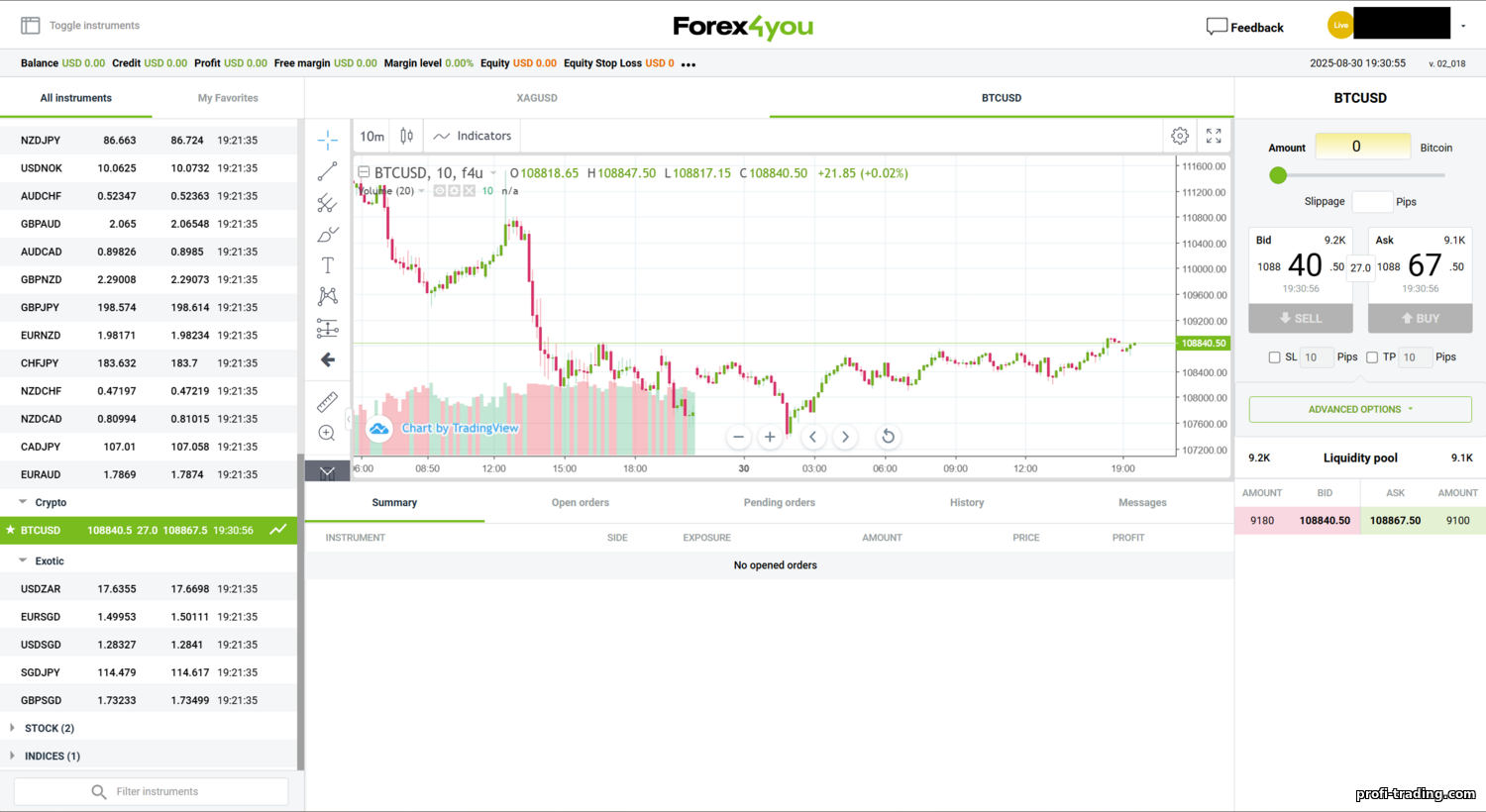Toggle BTCUSD favorite star
Image resolution: width=1486 pixels, height=812 pixels.
[x=11, y=530]
